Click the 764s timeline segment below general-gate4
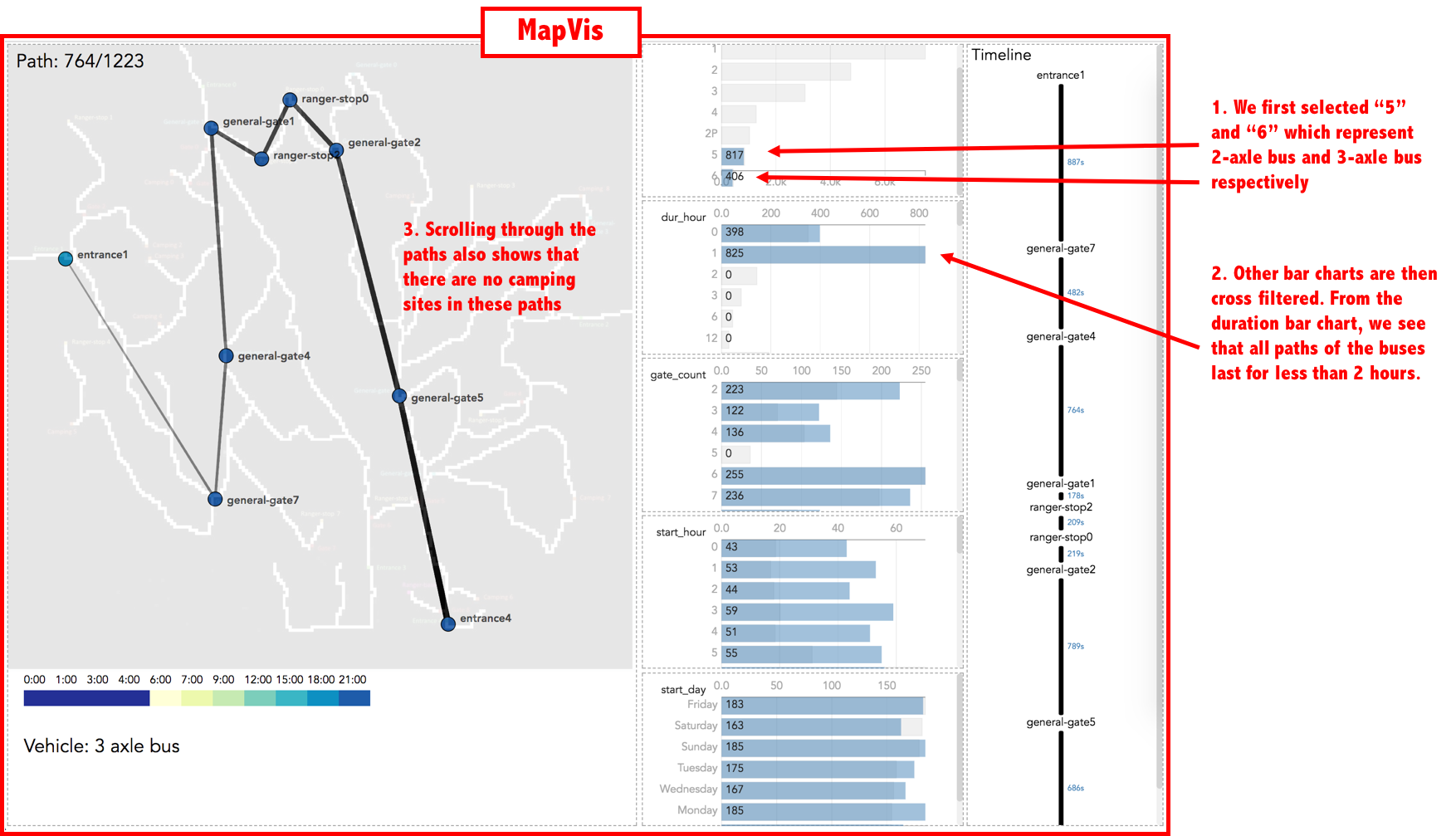The image size is (1456, 836). tap(1061, 410)
